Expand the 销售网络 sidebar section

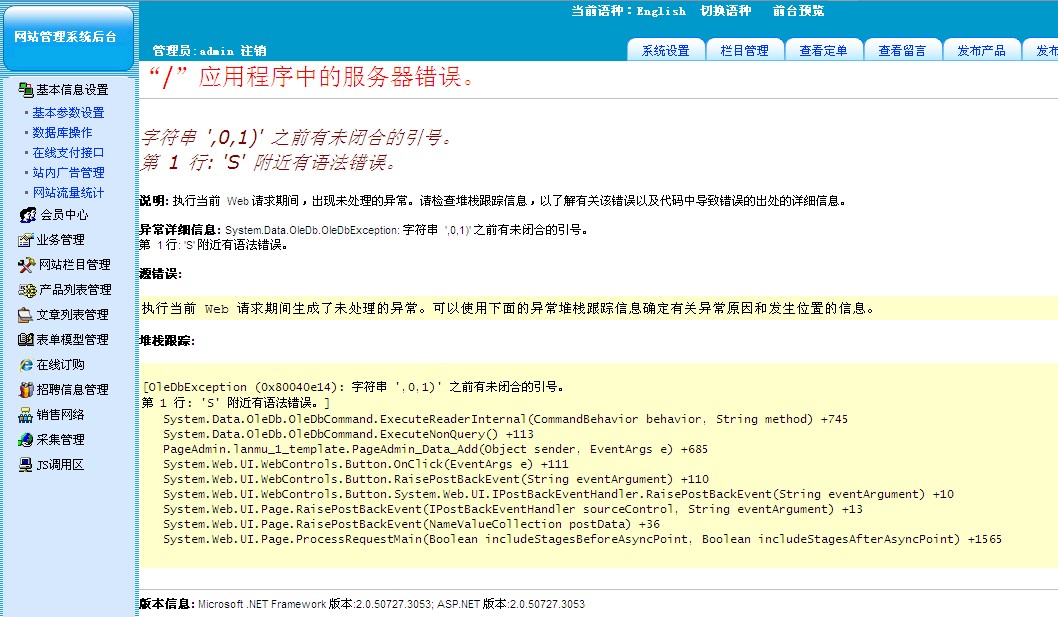pos(60,415)
